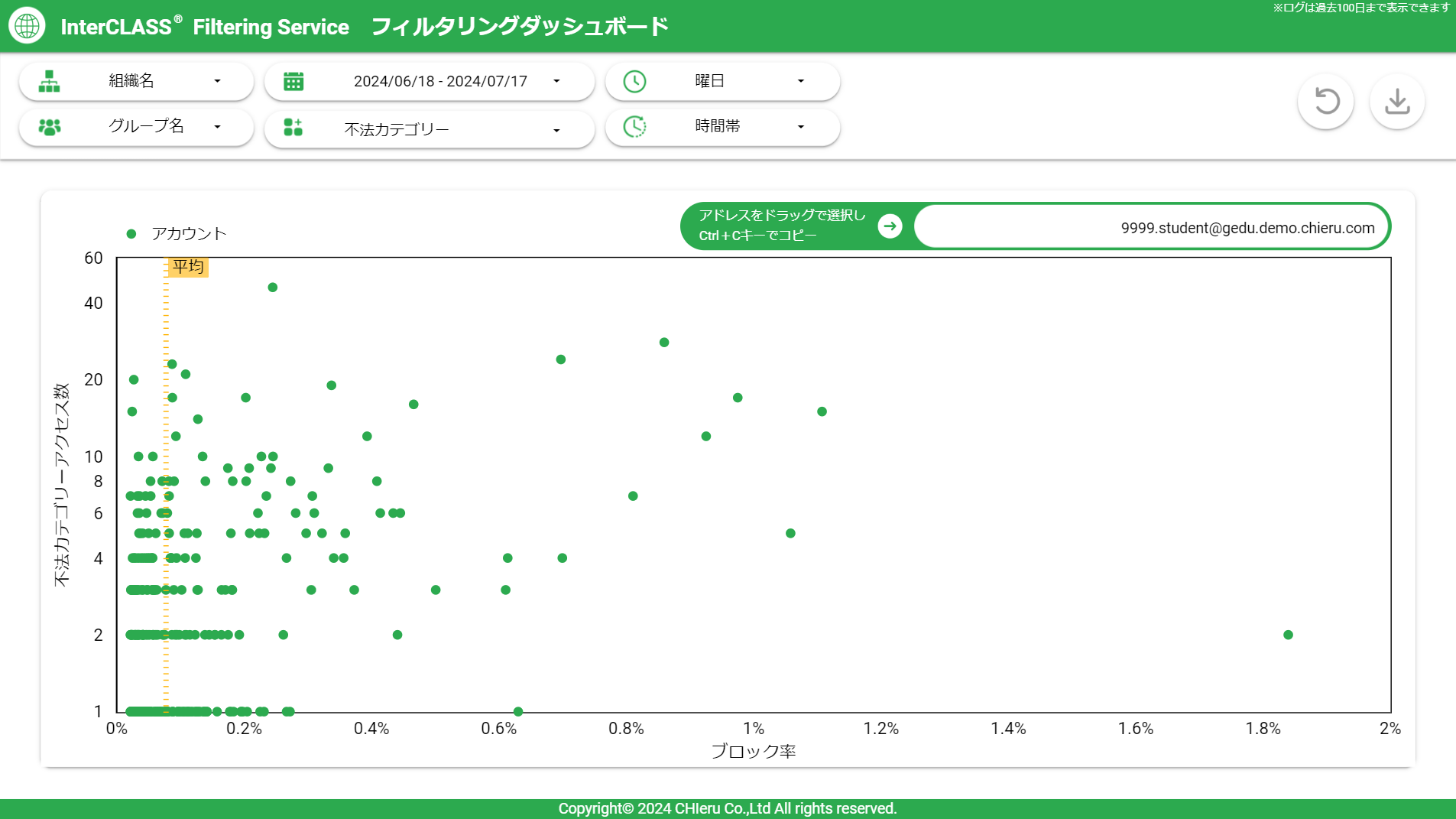1456x819 pixels.
Task: Click the 不法カテゴリーアクセス数 y-axis label
Action: 61,485
